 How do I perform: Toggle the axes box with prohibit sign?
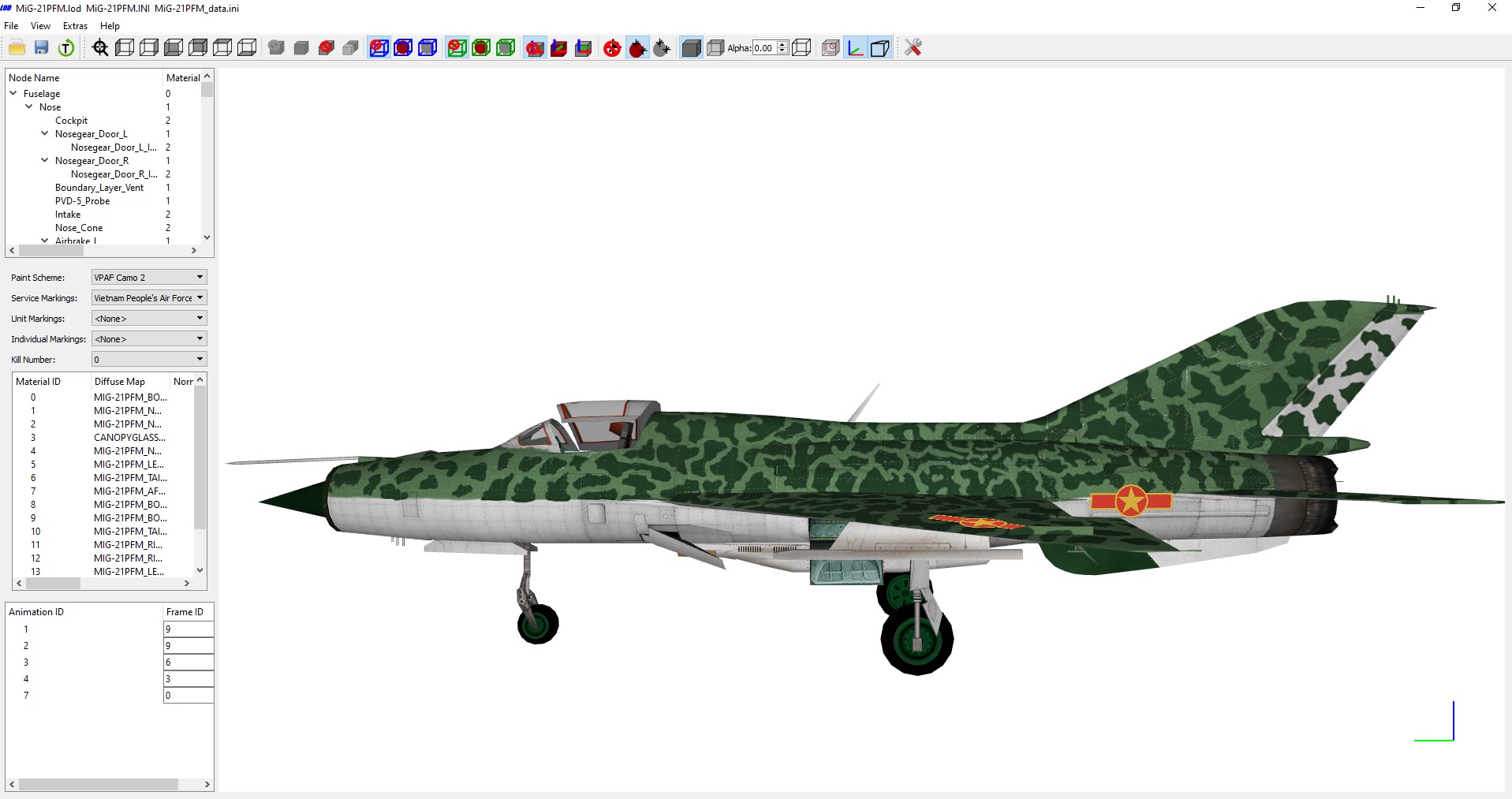(534, 48)
